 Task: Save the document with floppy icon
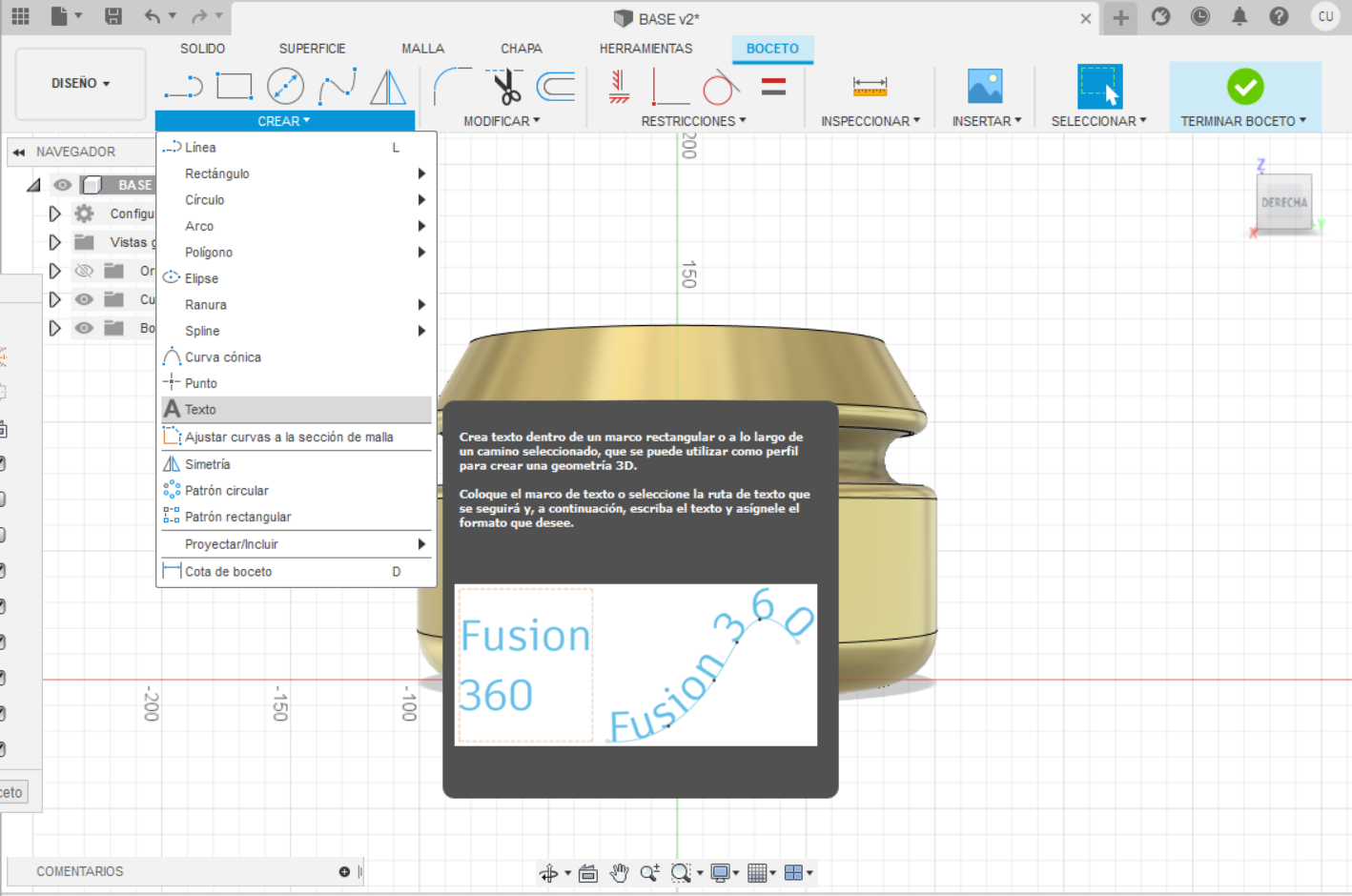(113, 16)
